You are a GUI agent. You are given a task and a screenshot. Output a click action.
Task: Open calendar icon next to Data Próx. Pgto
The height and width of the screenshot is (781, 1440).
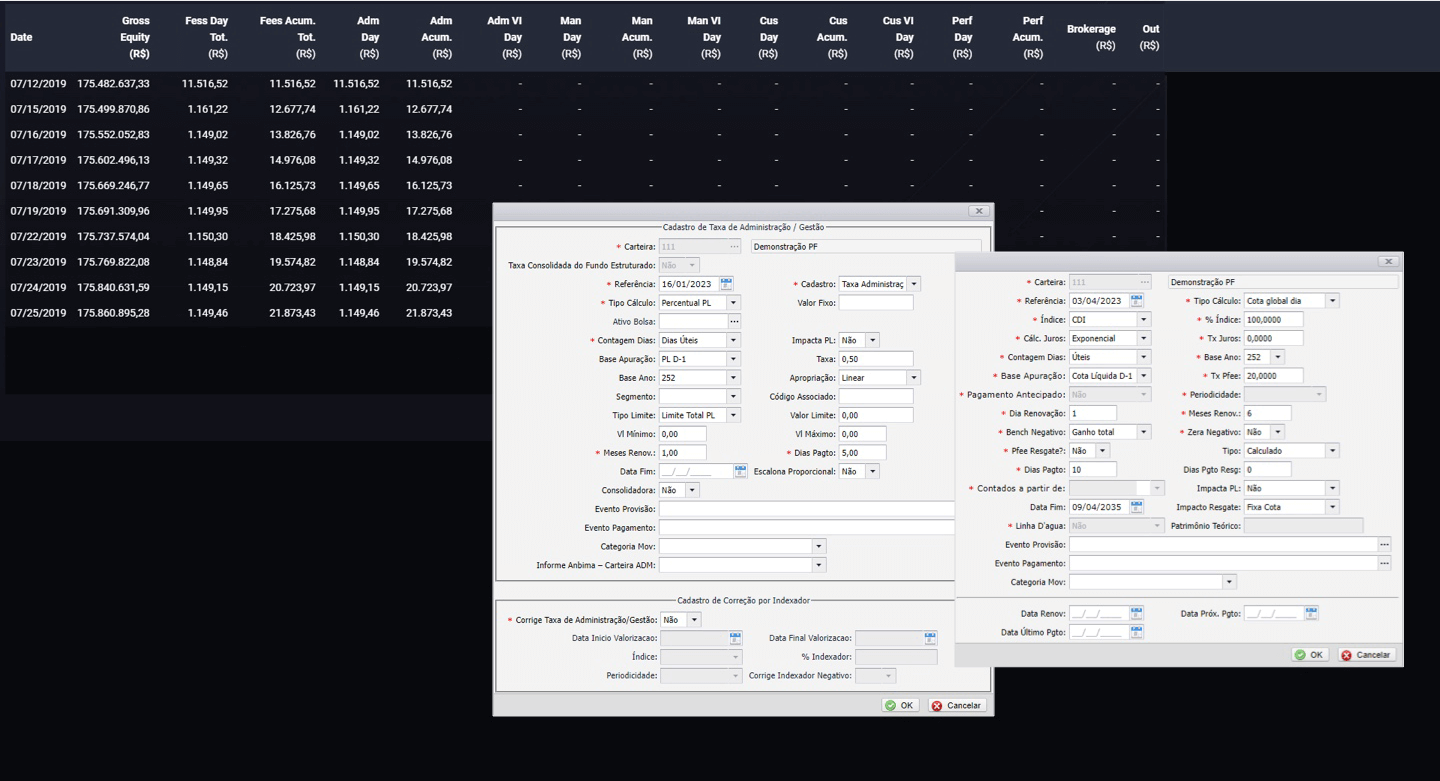[x=1312, y=612]
